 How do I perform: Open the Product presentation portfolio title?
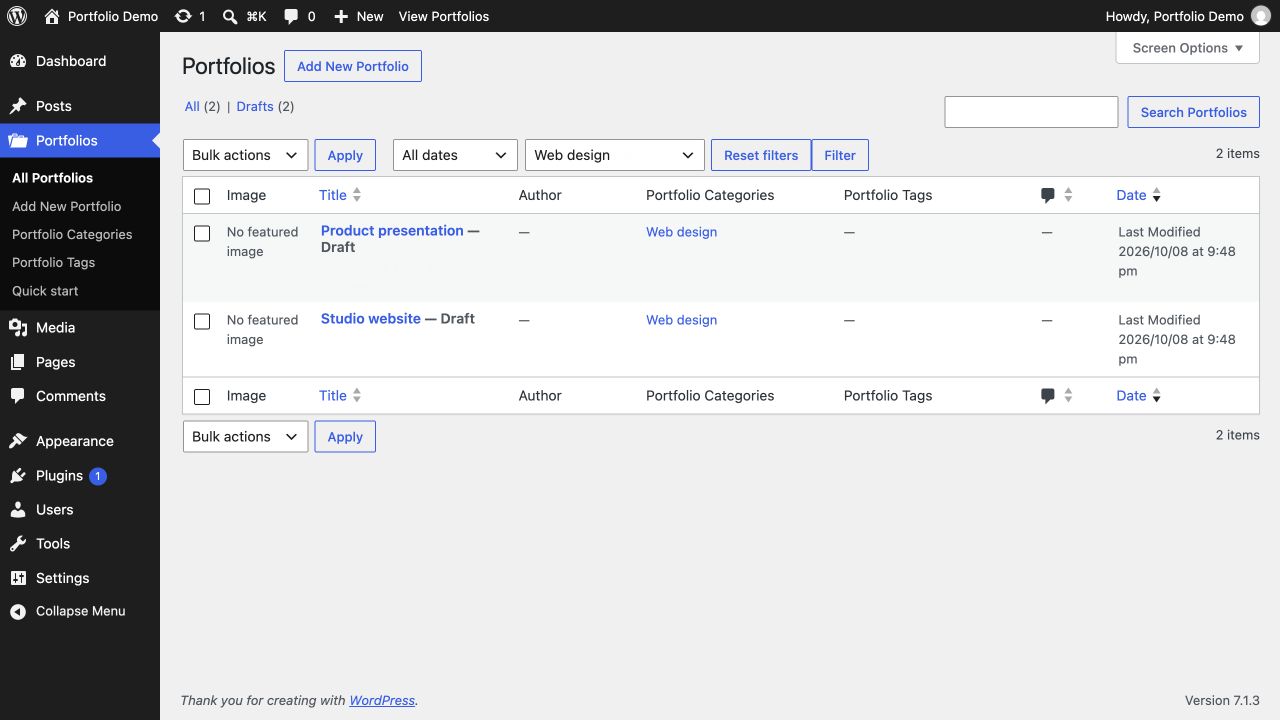click(392, 231)
